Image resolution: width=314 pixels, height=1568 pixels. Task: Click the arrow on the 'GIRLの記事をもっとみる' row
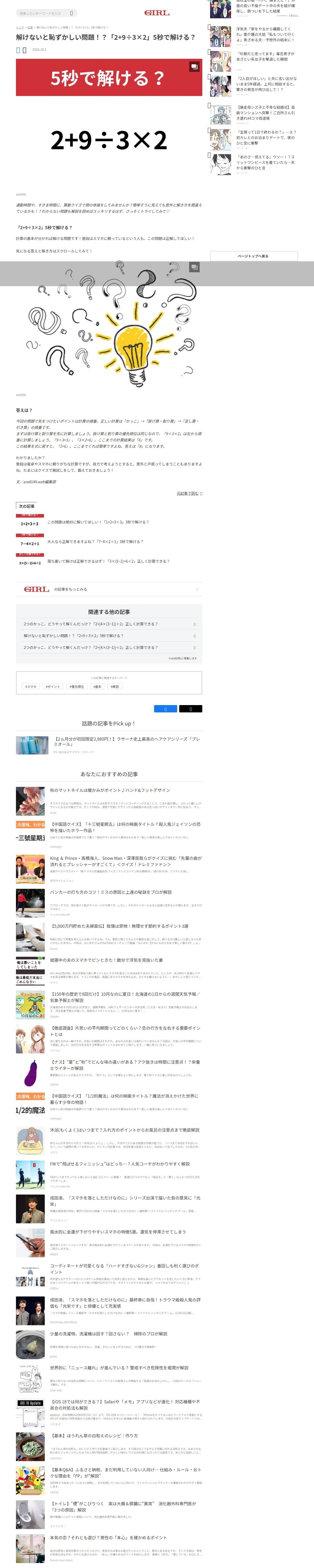pos(197,589)
